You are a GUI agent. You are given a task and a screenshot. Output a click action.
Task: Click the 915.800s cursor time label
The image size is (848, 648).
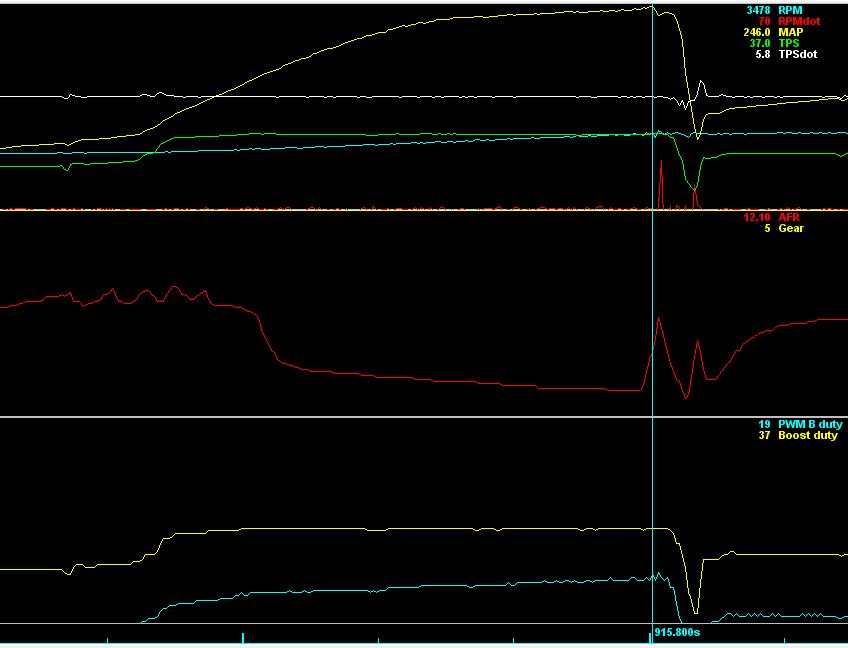point(677,632)
